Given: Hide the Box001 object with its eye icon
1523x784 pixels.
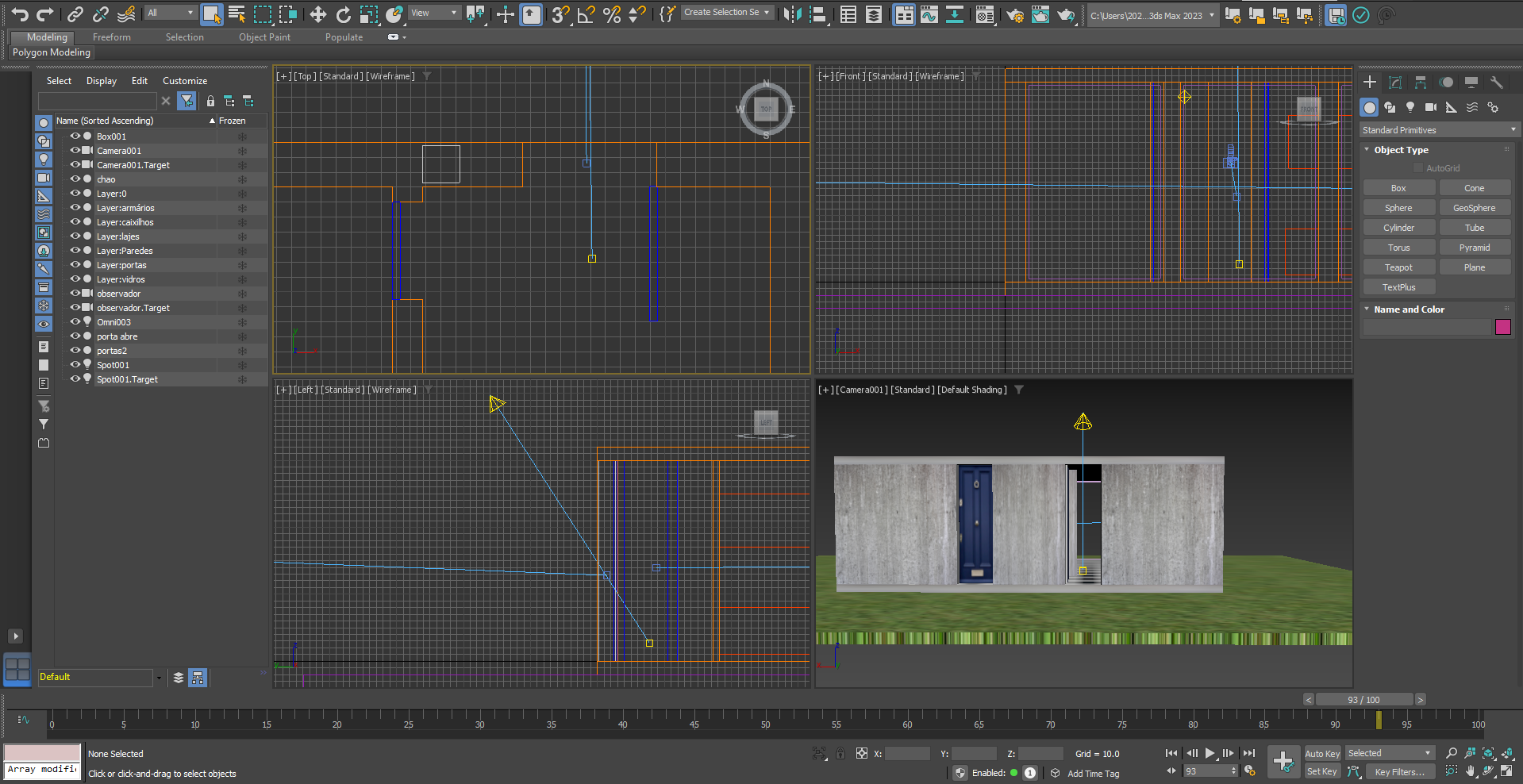Looking at the screenshot, I should tap(75, 136).
